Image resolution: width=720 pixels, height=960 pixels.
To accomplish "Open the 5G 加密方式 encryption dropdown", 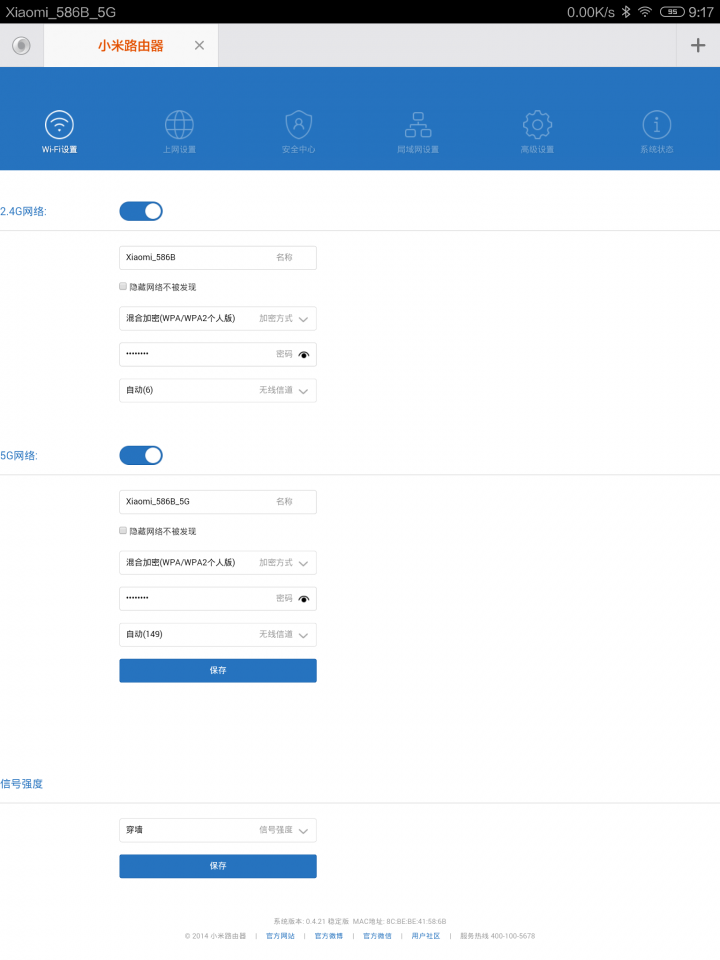I will point(218,563).
